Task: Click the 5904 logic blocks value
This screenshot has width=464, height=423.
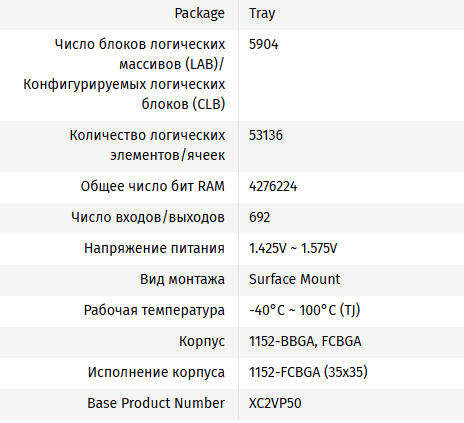Action: click(263, 44)
